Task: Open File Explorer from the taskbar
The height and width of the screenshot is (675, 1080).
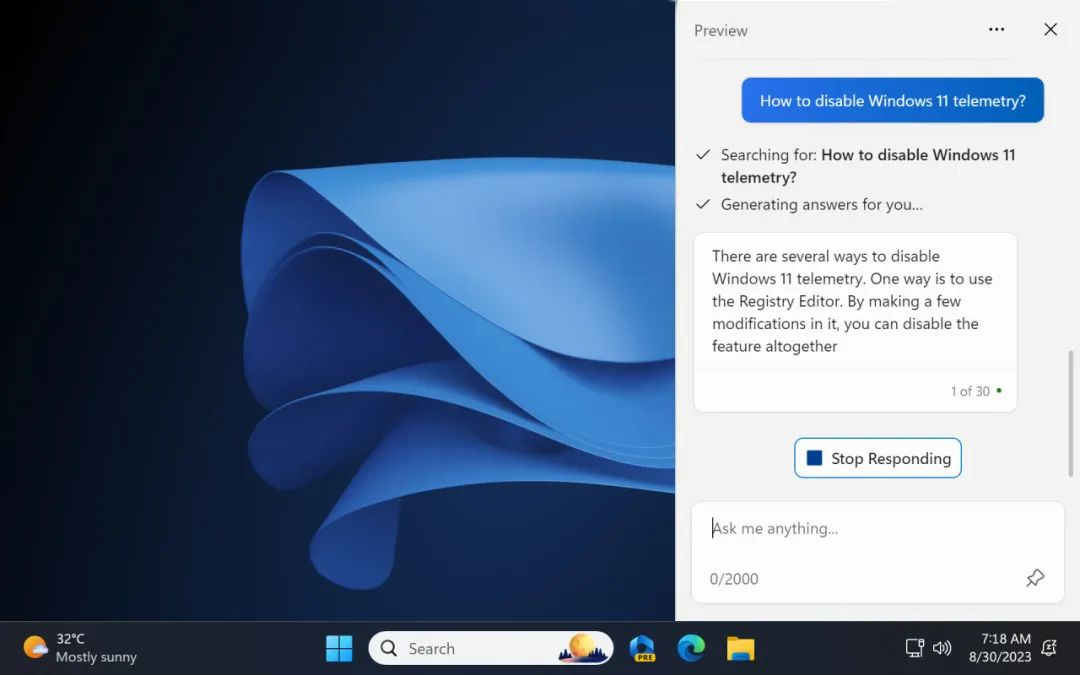Action: click(x=740, y=648)
